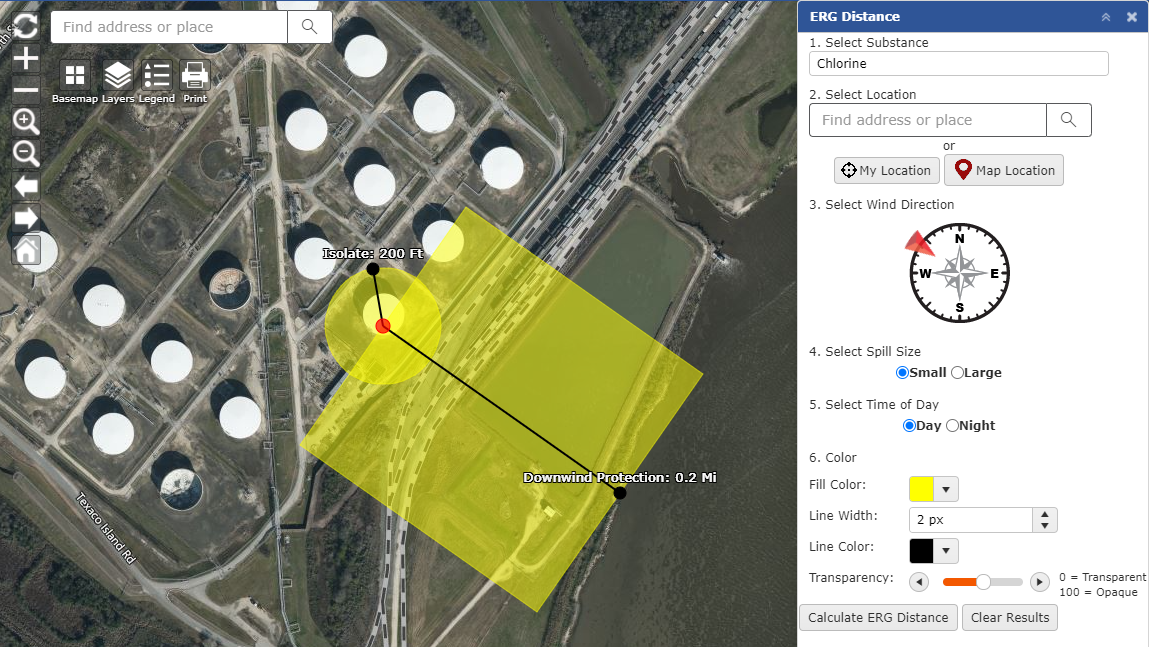
Task: Select Night as time of day
Action: pos(952,426)
